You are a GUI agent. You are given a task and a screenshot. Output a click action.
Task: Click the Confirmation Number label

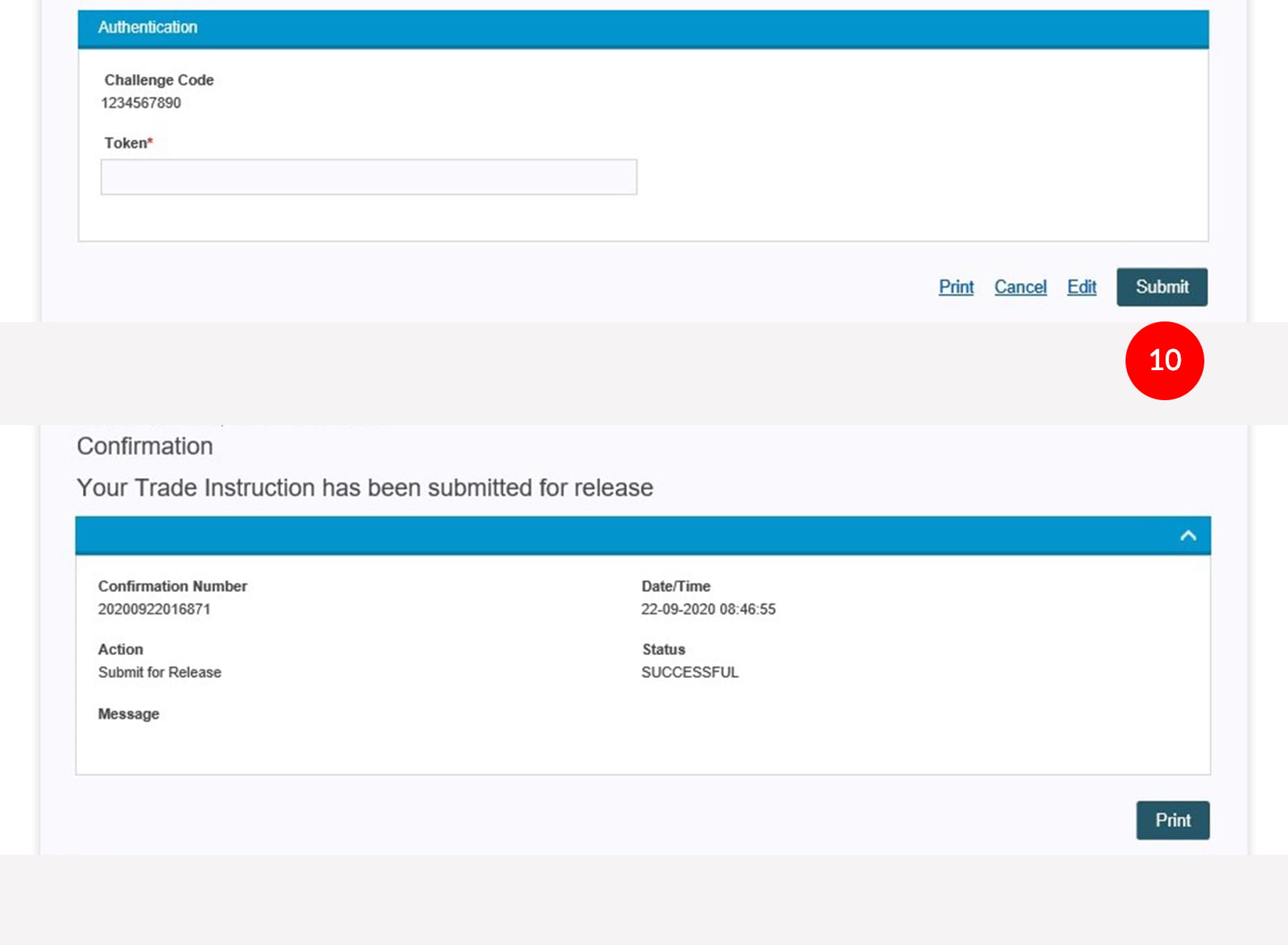(x=172, y=586)
